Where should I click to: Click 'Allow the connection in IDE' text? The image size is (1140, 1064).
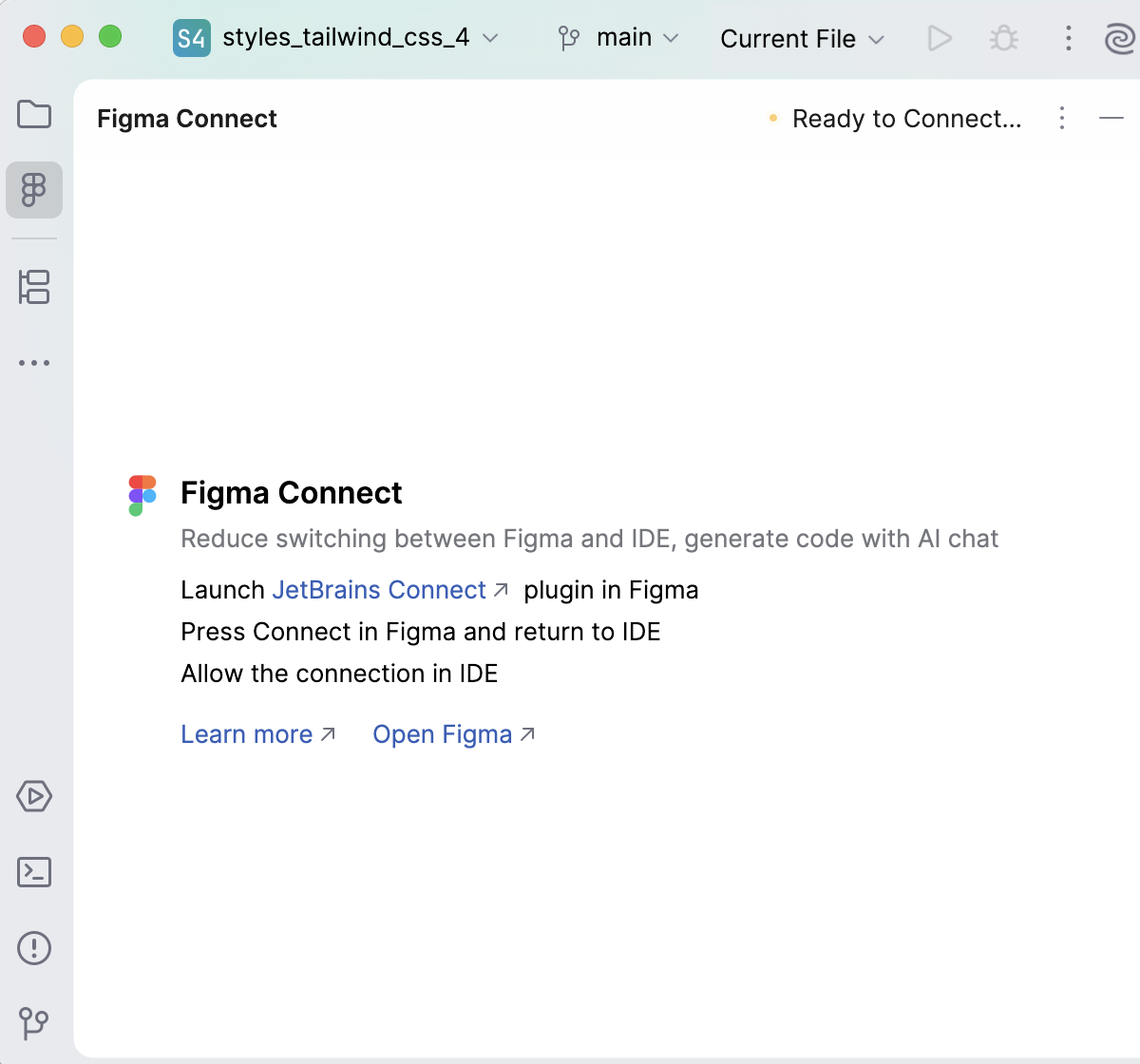[339, 674]
